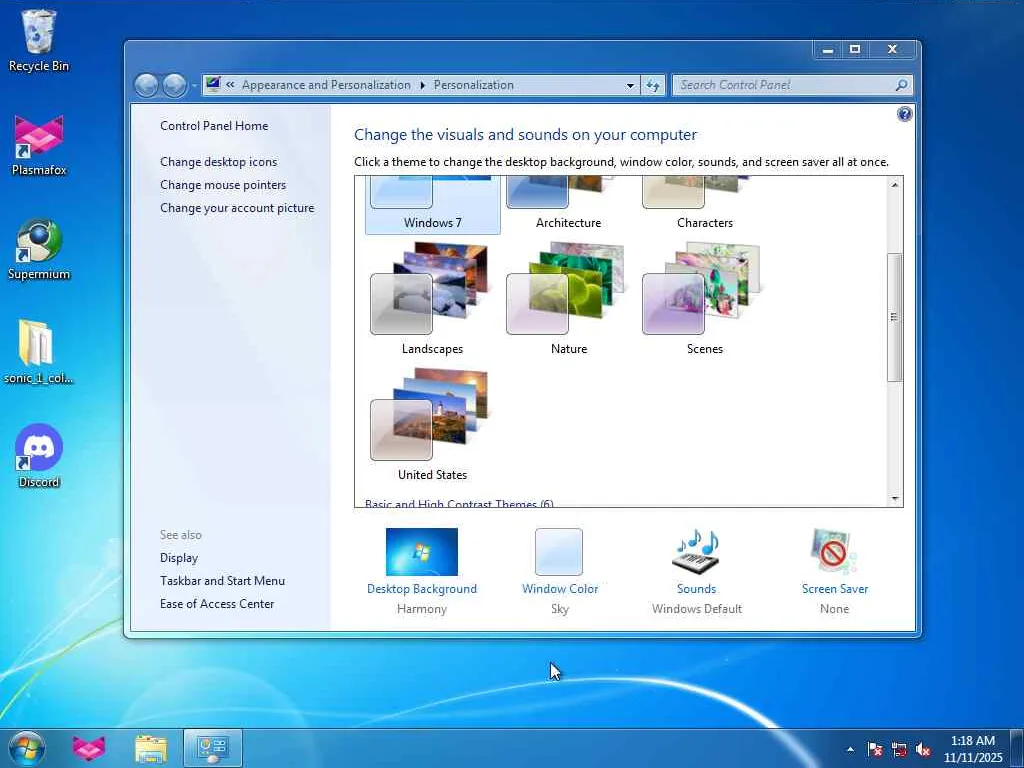Screen dimensions: 1024x768
Task: Show hidden tray icons arrow
Action: [850, 749]
